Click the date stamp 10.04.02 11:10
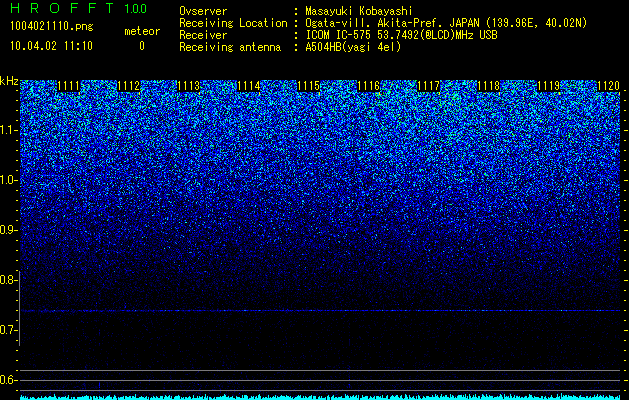This screenshot has height=400, width=629. pyautogui.click(x=51, y=46)
